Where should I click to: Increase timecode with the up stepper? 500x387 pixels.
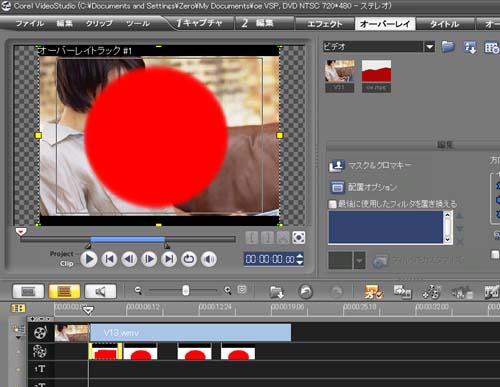coord(300,256)
